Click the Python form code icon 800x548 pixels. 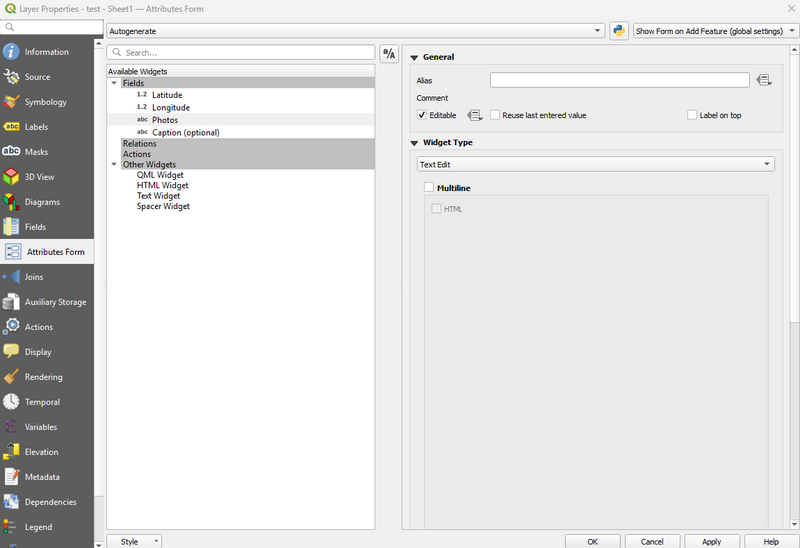point(619,31)
